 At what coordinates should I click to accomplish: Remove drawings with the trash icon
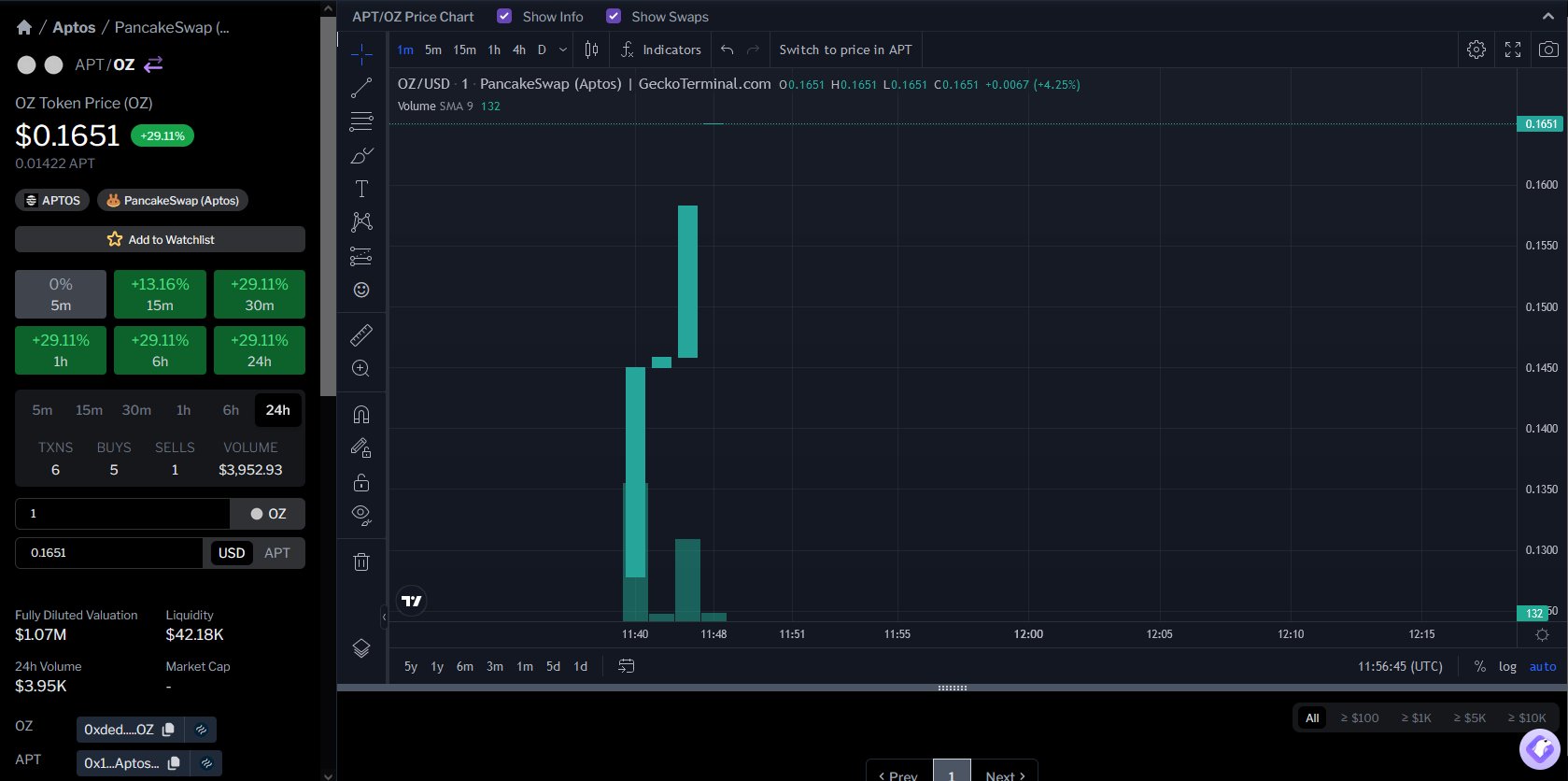pyautogui.click(x=361, y=561)
